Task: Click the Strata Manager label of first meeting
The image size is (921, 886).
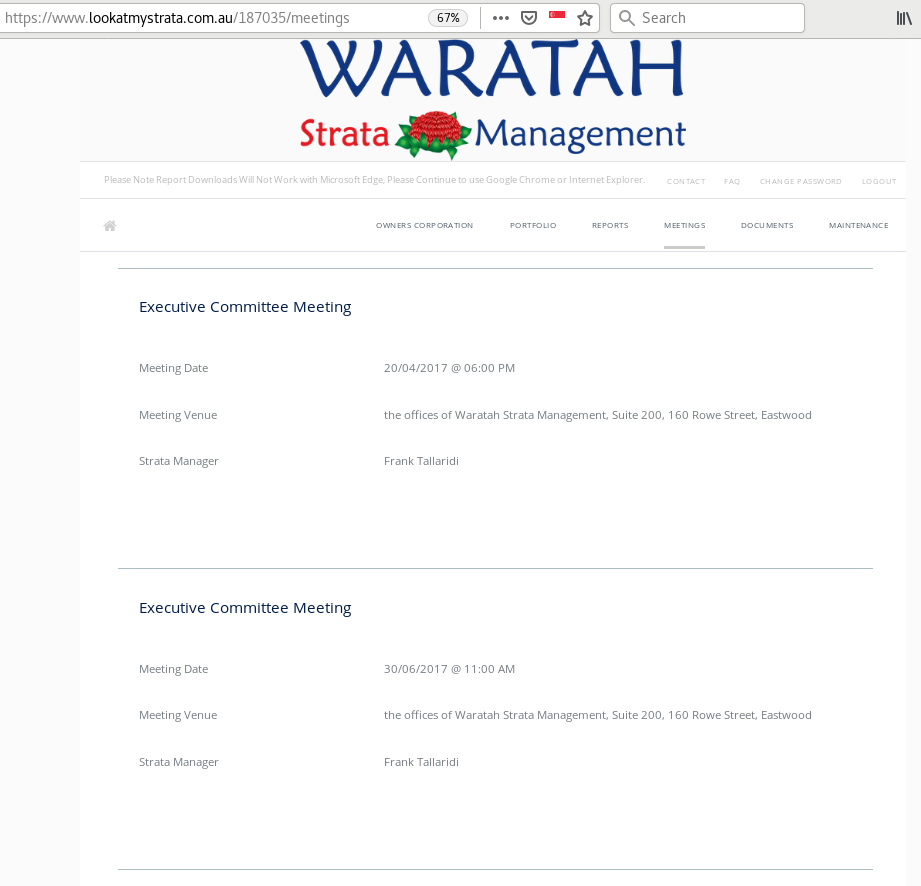Action: pos(179,462)
